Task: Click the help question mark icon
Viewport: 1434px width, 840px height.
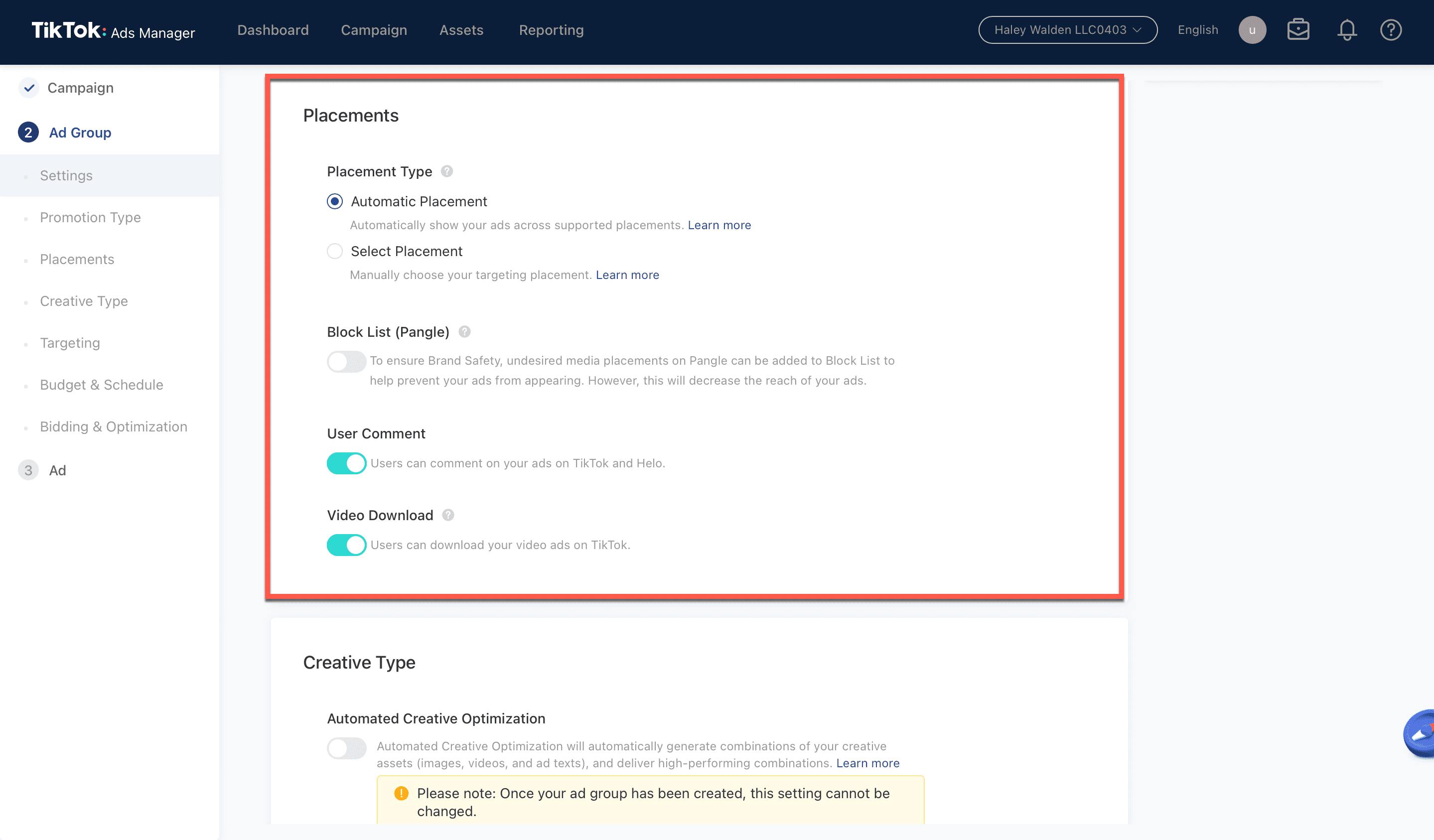Action: [1390, 30]
